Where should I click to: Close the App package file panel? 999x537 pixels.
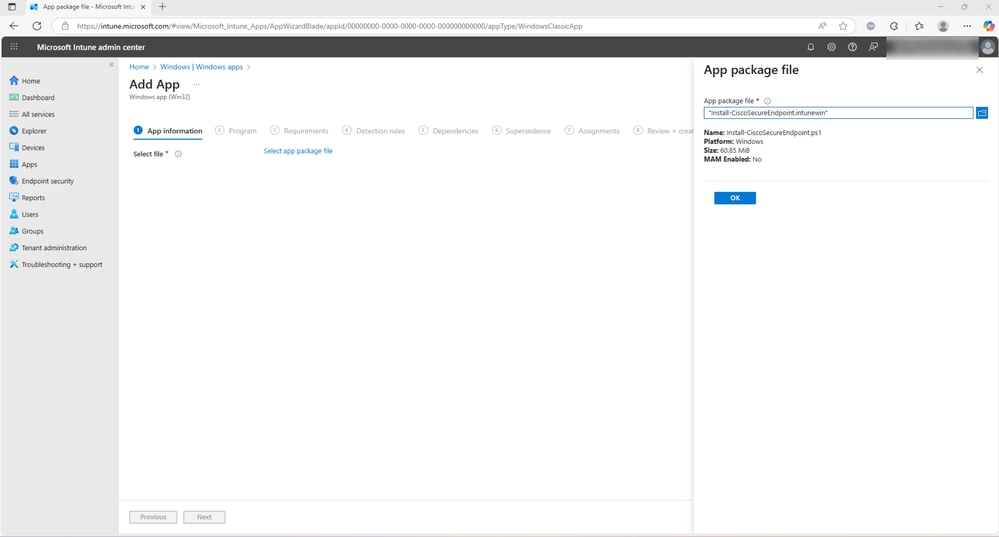979,70
